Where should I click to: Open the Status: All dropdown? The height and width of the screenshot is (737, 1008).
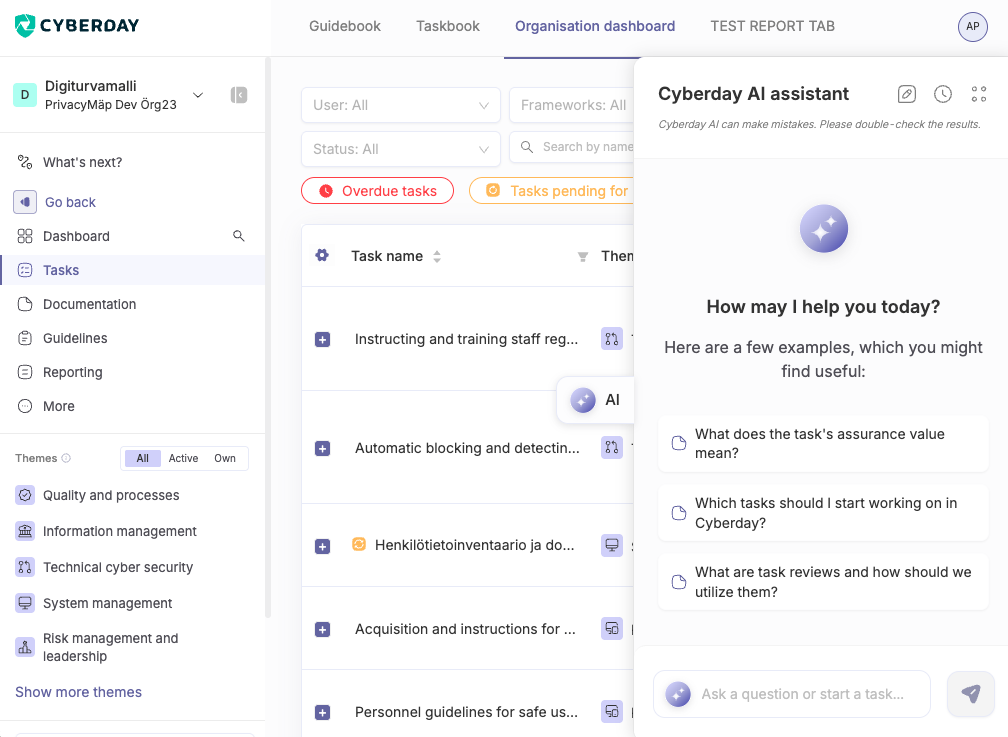400,149
